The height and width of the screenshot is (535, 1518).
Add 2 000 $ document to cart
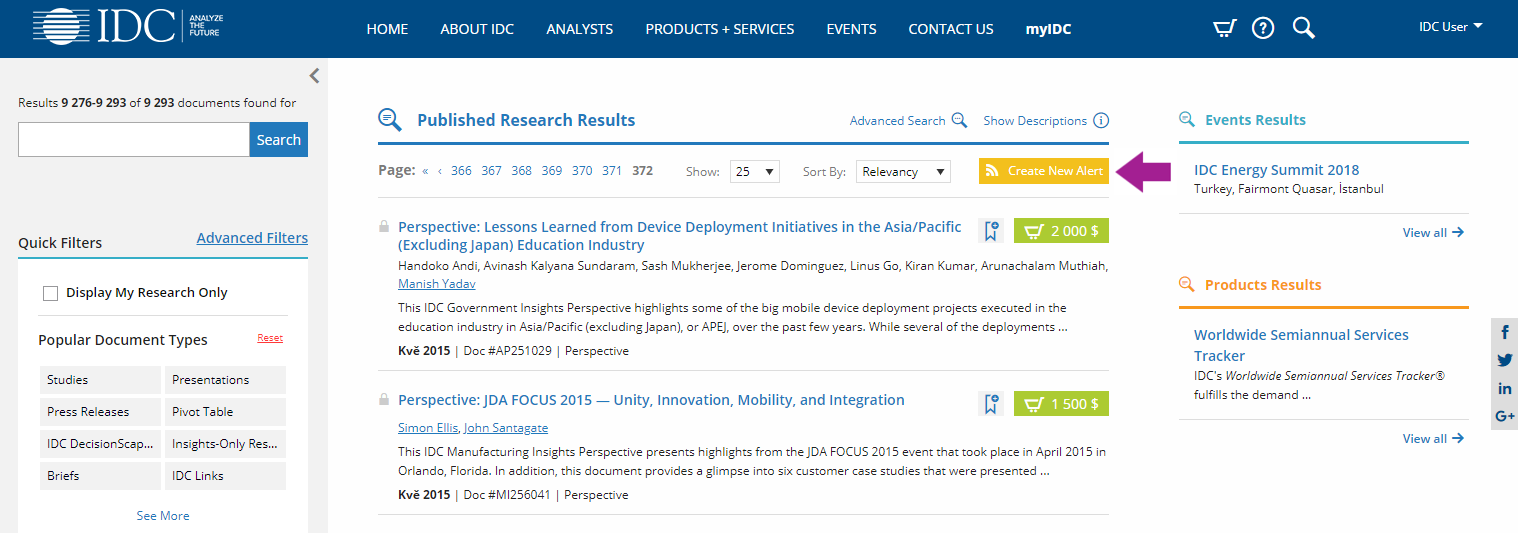click(x=1061, y=231)
